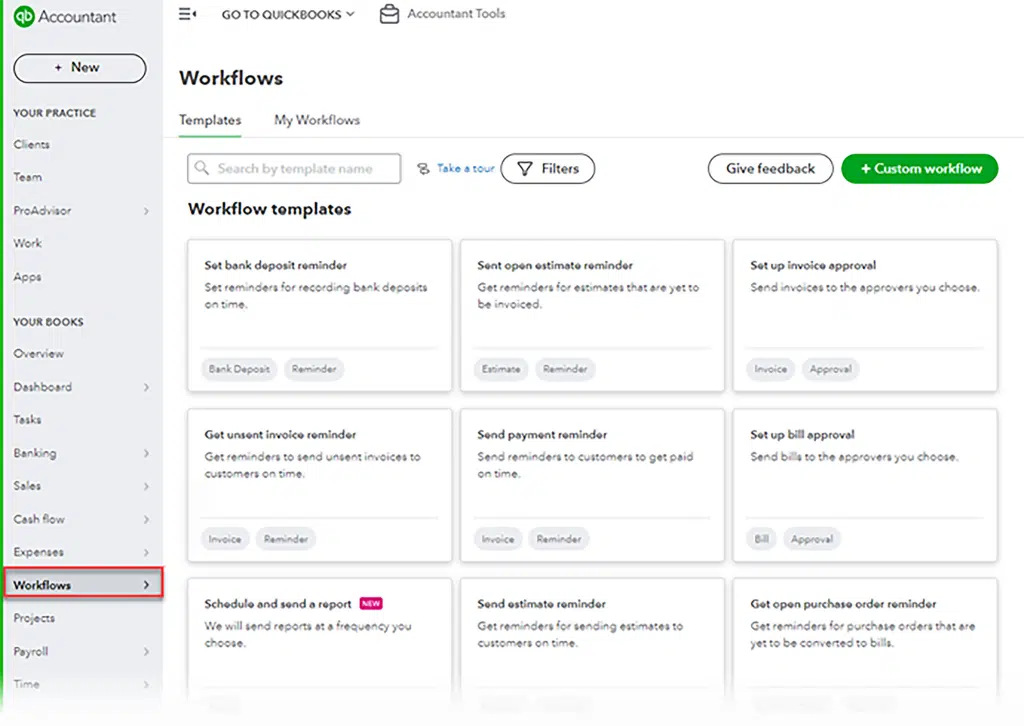This screenshot has height=726, width=1024.
Task: Click the NEW badge on Schedule report
Action: point(371,604)
